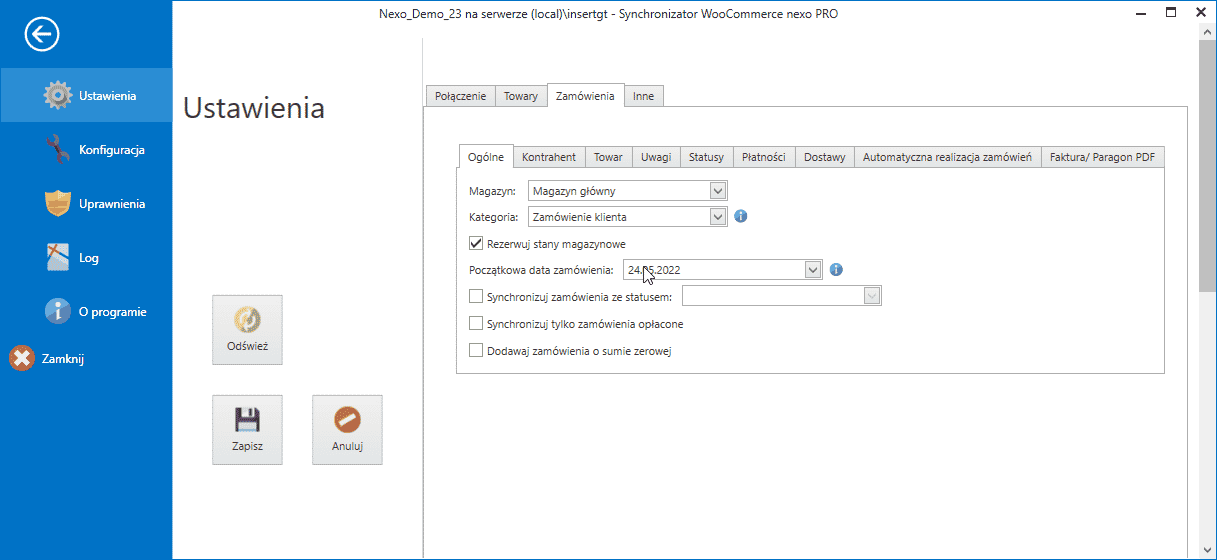The image size is (1217, 560).
Task: Open the Uwagi sub-tab
Action: (656, 157)
